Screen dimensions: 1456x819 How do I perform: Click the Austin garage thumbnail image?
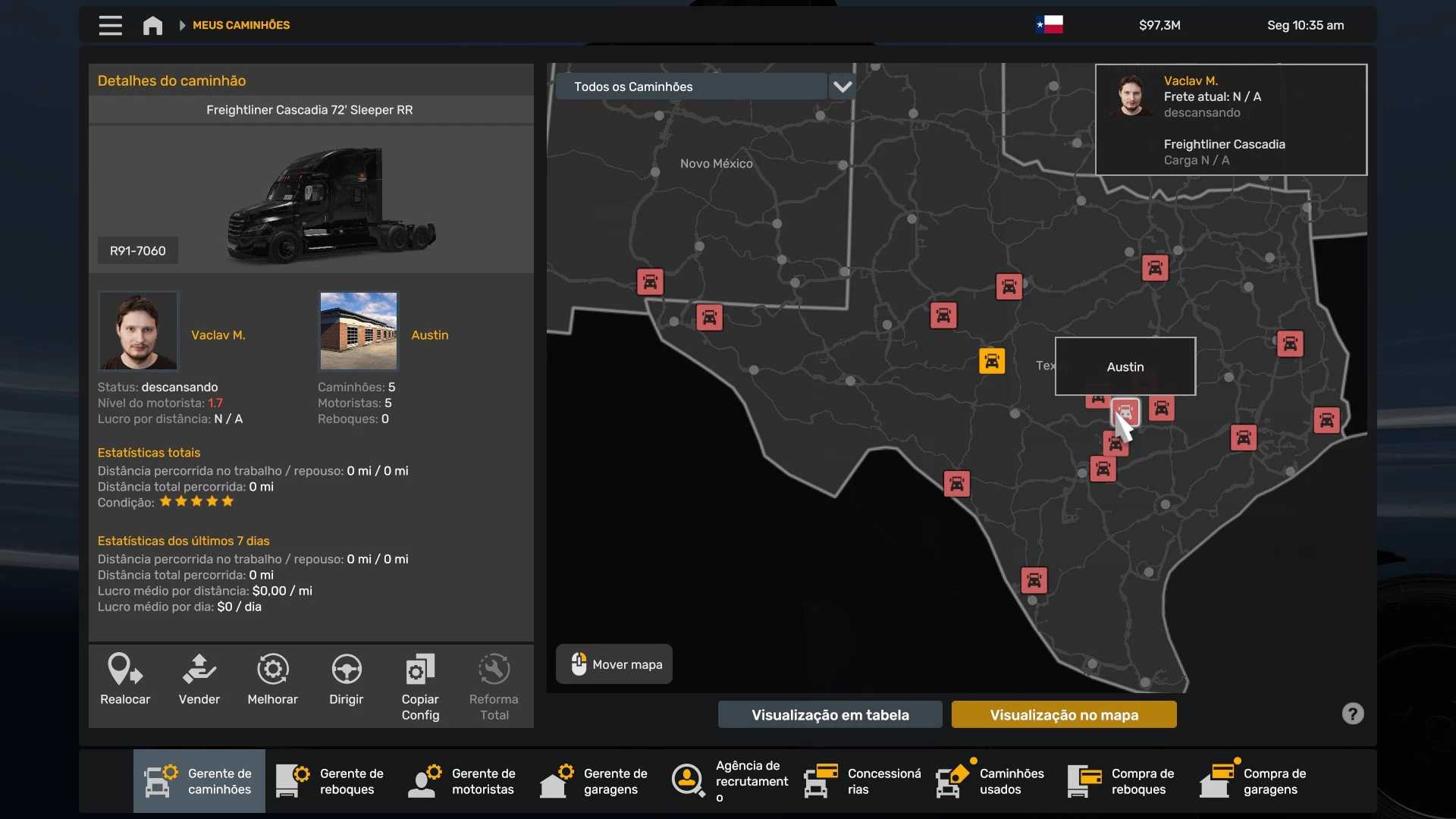(358, 331)
